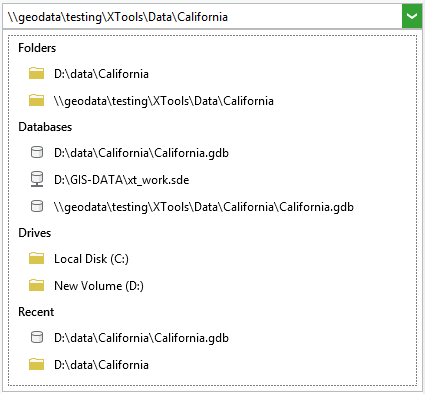Choose \\geodata\testing\XTools\Data\California in the Folders list
The image size is (425, 394).
(164, 101)
